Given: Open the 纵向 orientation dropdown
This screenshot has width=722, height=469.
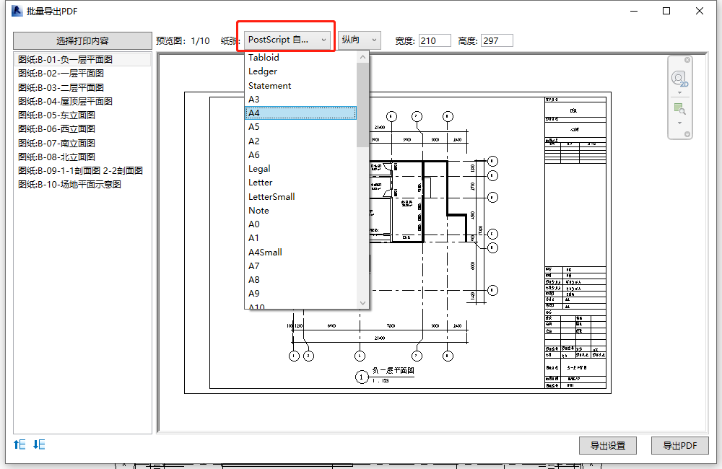Looking at the screenshot, I should pyautogui.click(x=359, y=40).
